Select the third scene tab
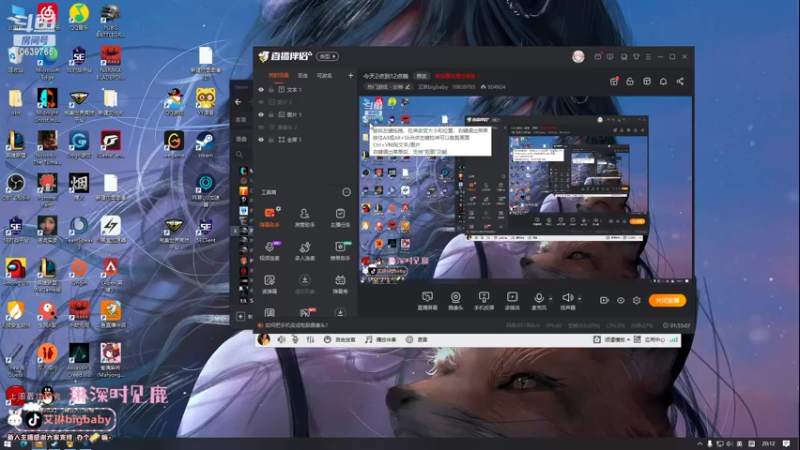This screenshot has width=800, height=450. point(324,76)
